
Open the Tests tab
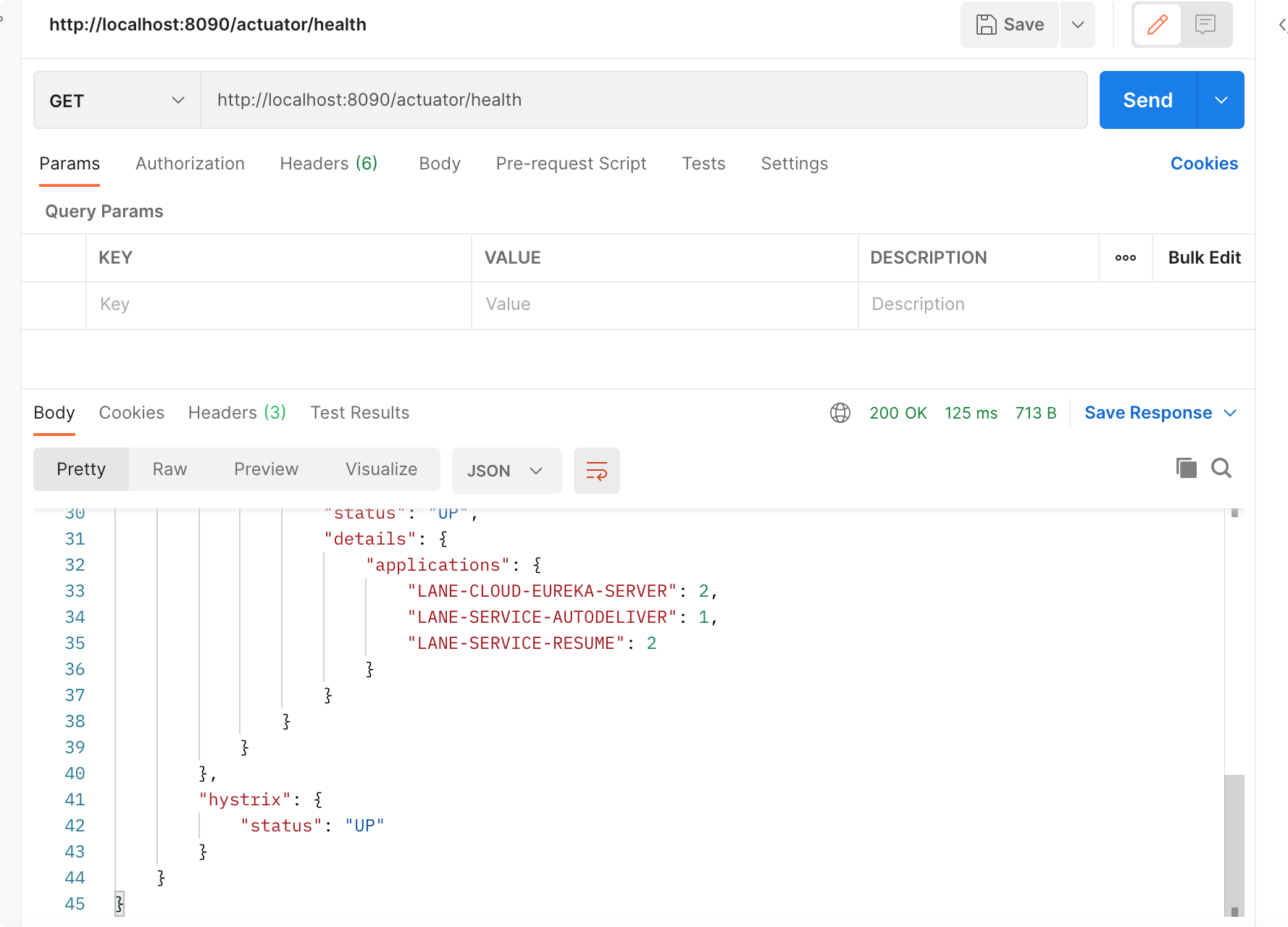(703, 164)
